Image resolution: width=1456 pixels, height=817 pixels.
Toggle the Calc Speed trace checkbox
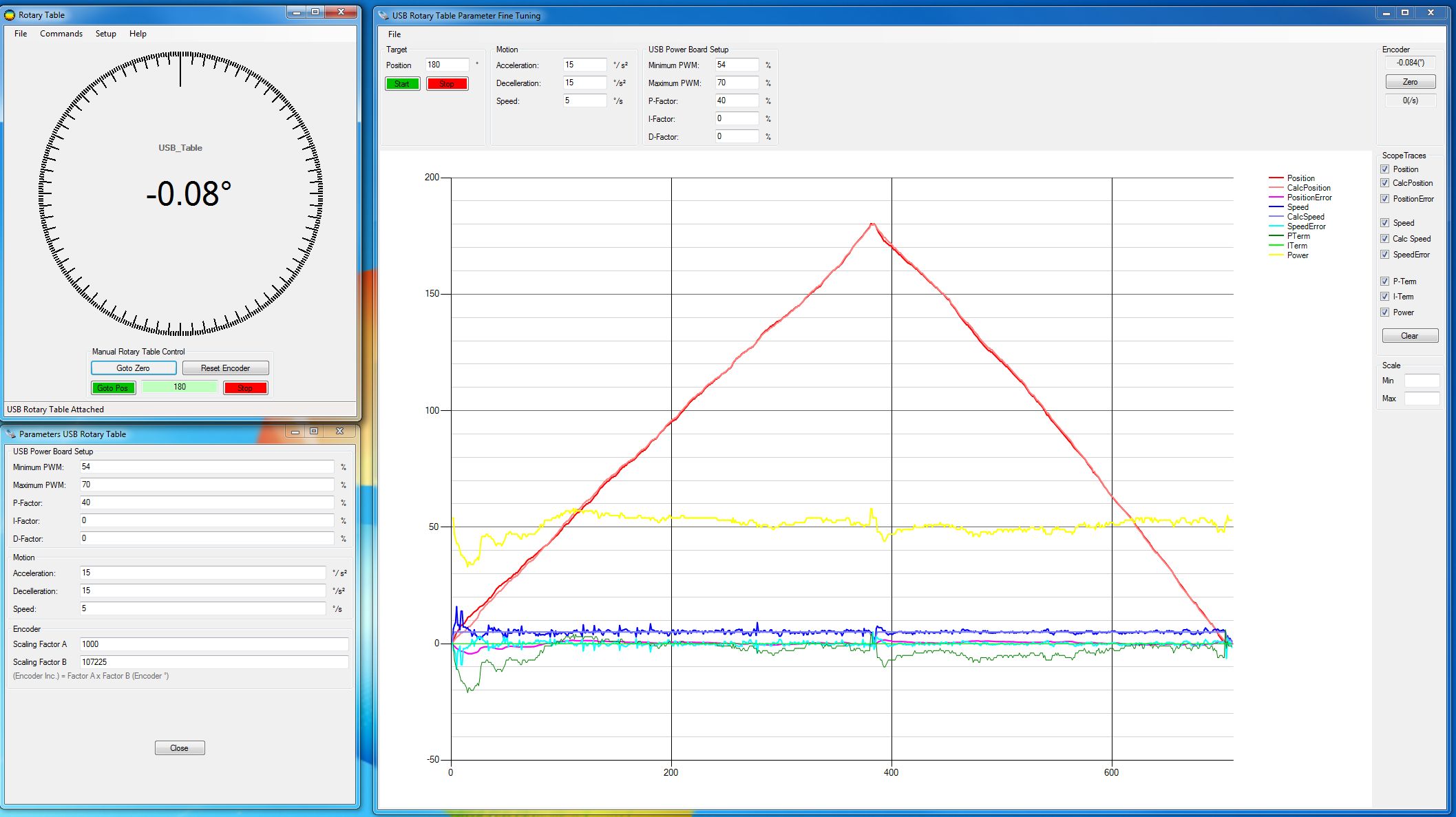pos(1385,239)
